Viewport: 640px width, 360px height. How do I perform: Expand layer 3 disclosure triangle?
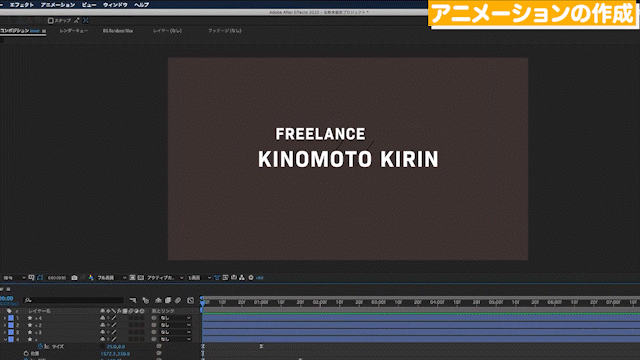(x=5, y=332)
